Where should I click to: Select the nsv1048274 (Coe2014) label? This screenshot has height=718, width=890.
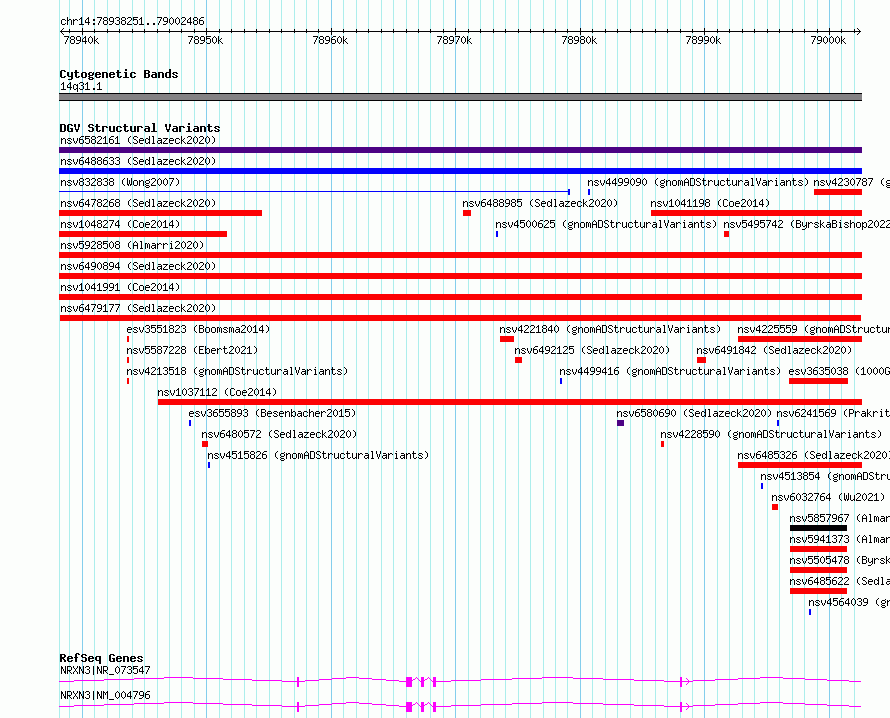(x=120, y=224)
